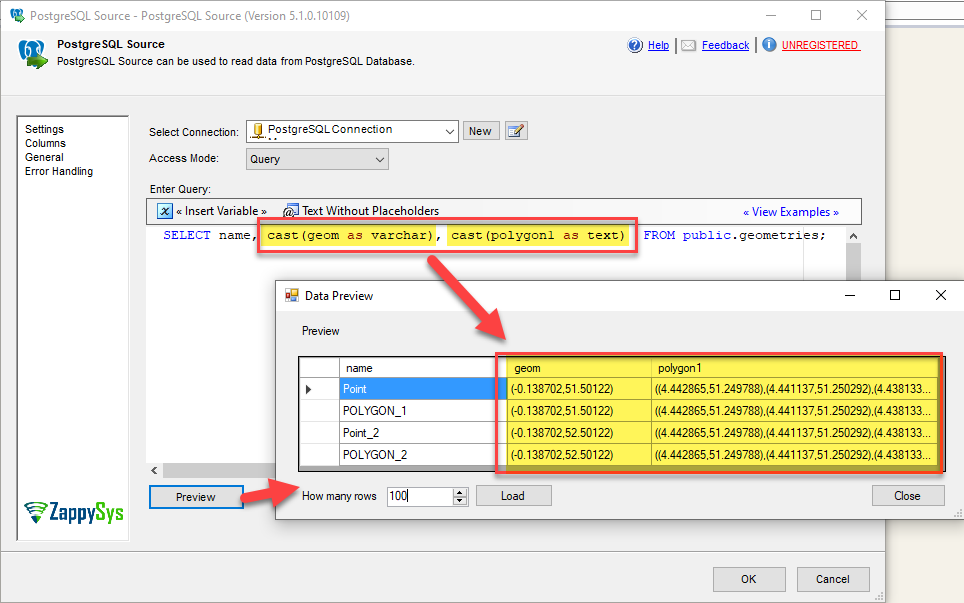Go to the General page
The image size is (964, 603).
click(x=44, y=157)
